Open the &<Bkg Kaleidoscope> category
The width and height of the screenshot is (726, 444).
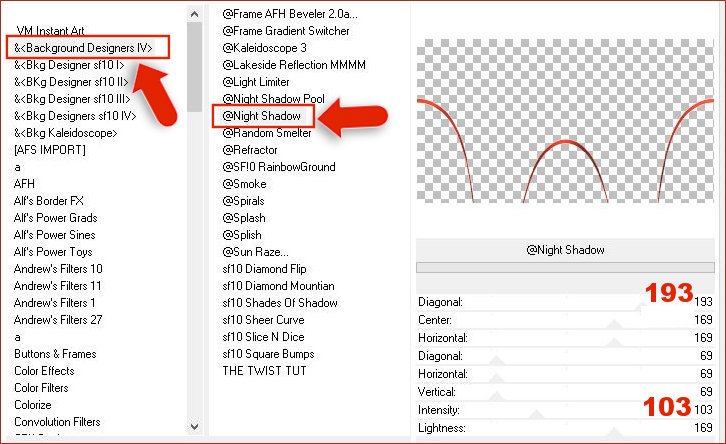[65, 133]
